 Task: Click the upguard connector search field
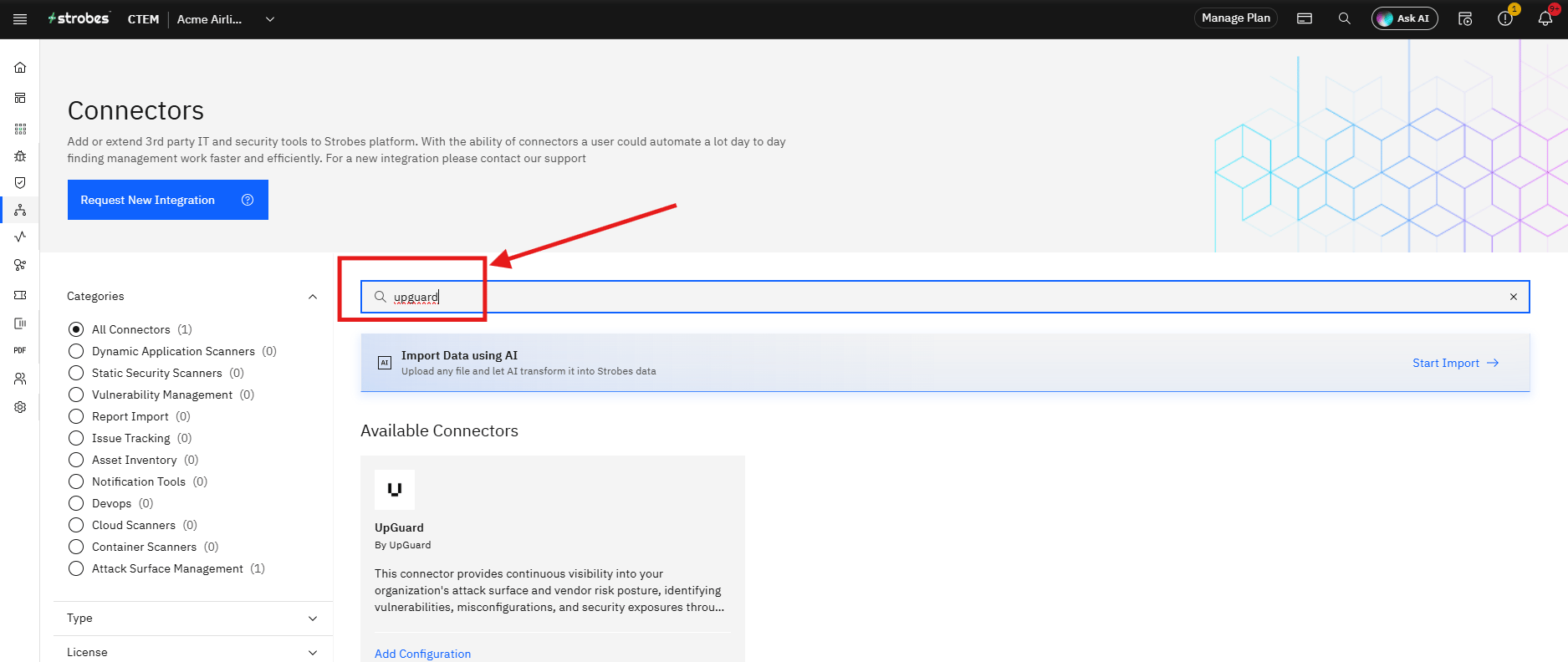(945, 297)
